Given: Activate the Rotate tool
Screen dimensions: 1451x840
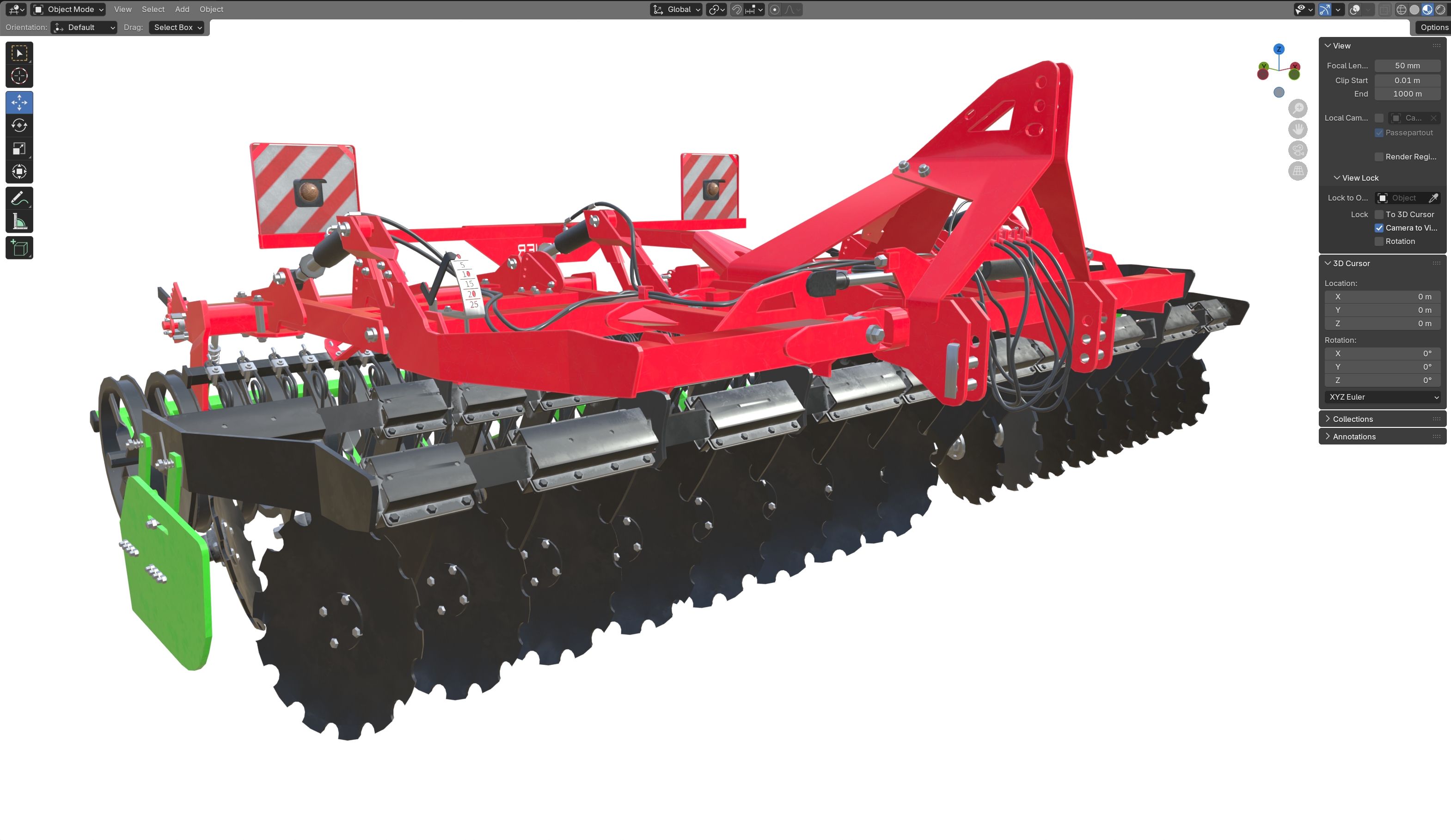Looking at the screenshot, I should (x=19, y=126).
